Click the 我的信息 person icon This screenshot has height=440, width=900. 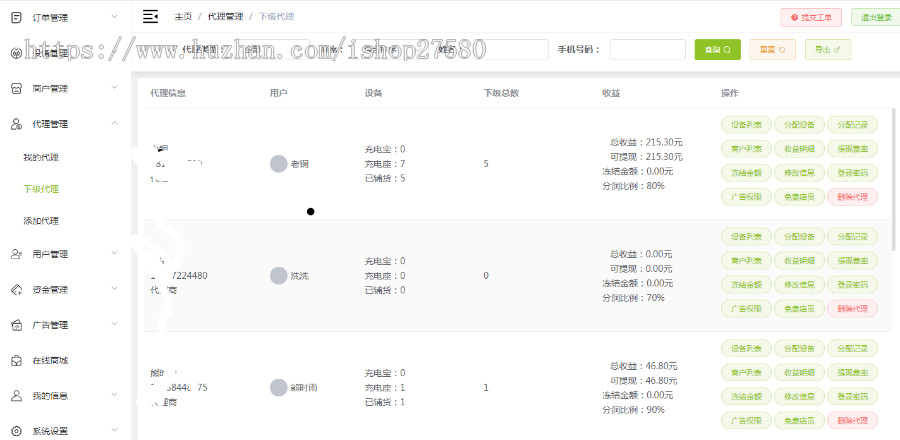[x=16, y=395]
